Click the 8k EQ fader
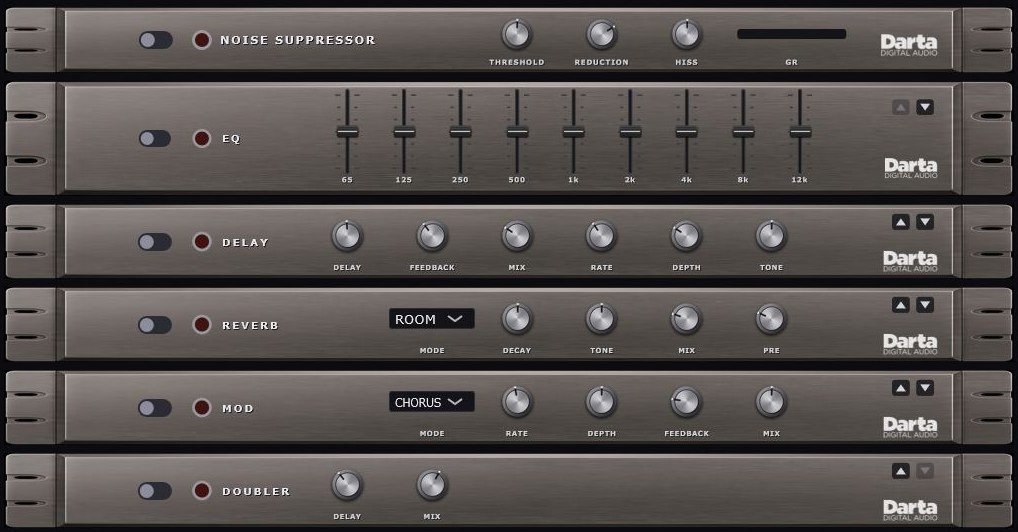 tap(743, 133)
